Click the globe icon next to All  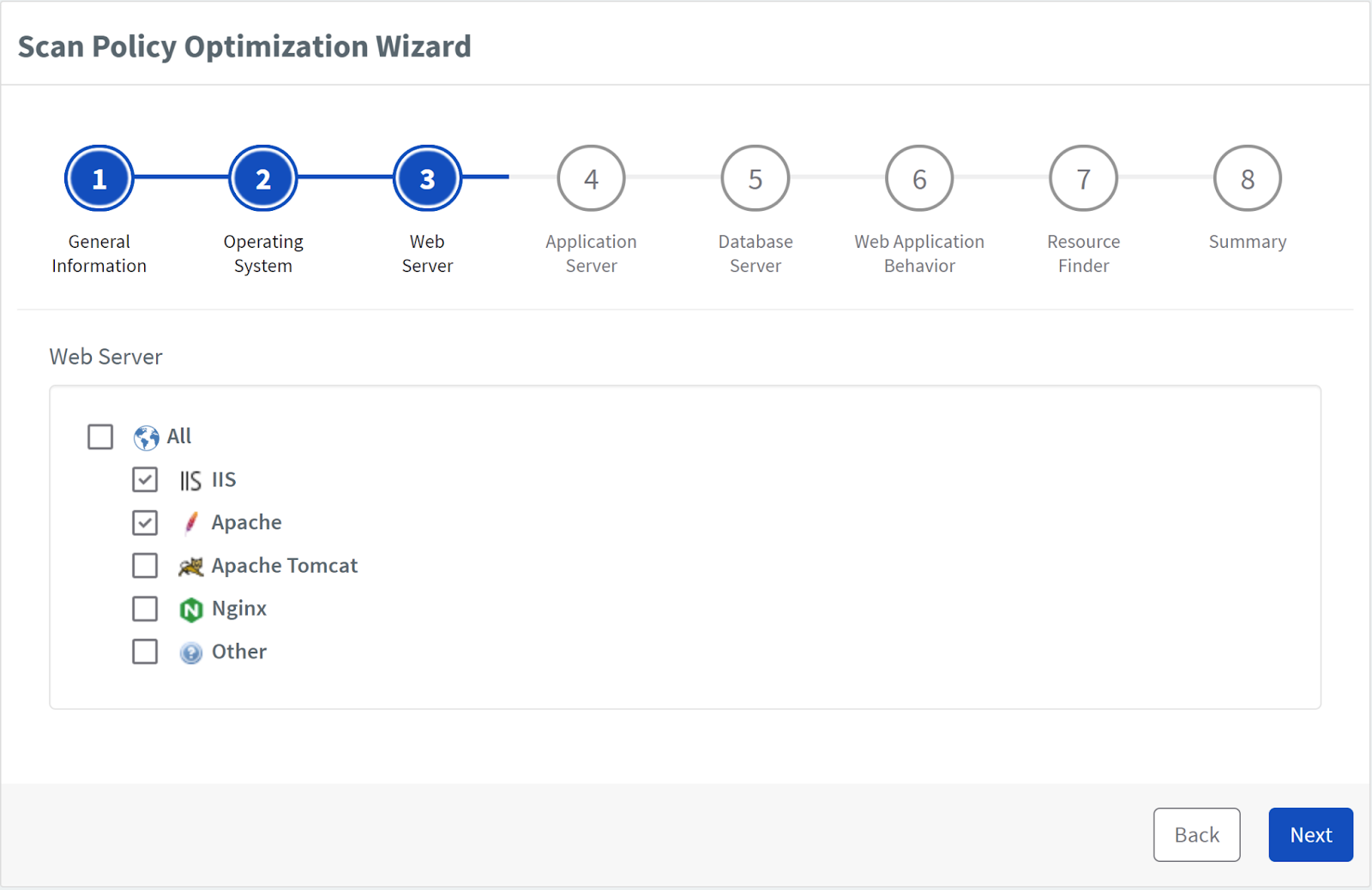pos(146,437)
